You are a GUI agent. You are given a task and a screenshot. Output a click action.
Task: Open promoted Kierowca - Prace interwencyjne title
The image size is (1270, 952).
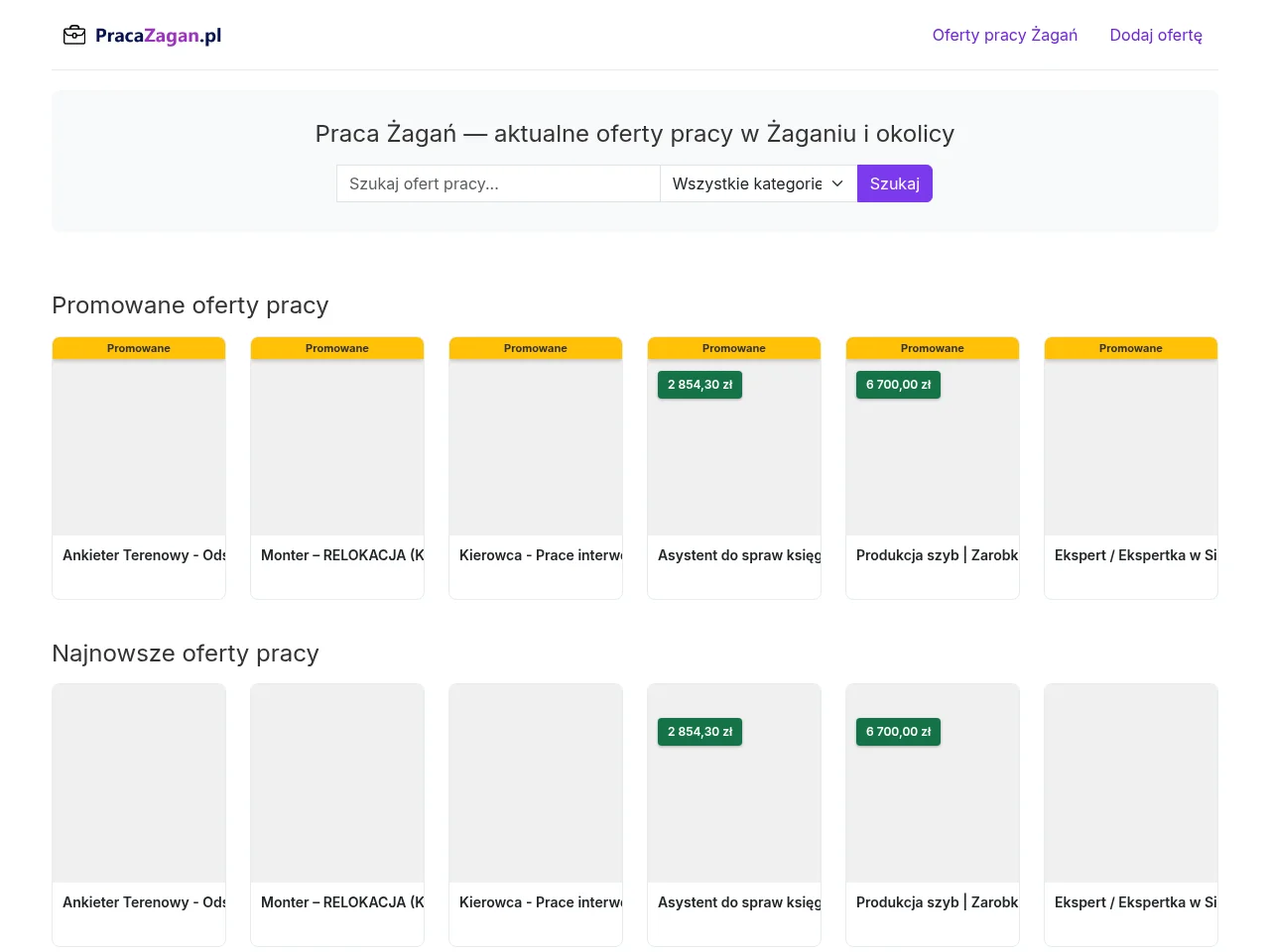[541, 555]
